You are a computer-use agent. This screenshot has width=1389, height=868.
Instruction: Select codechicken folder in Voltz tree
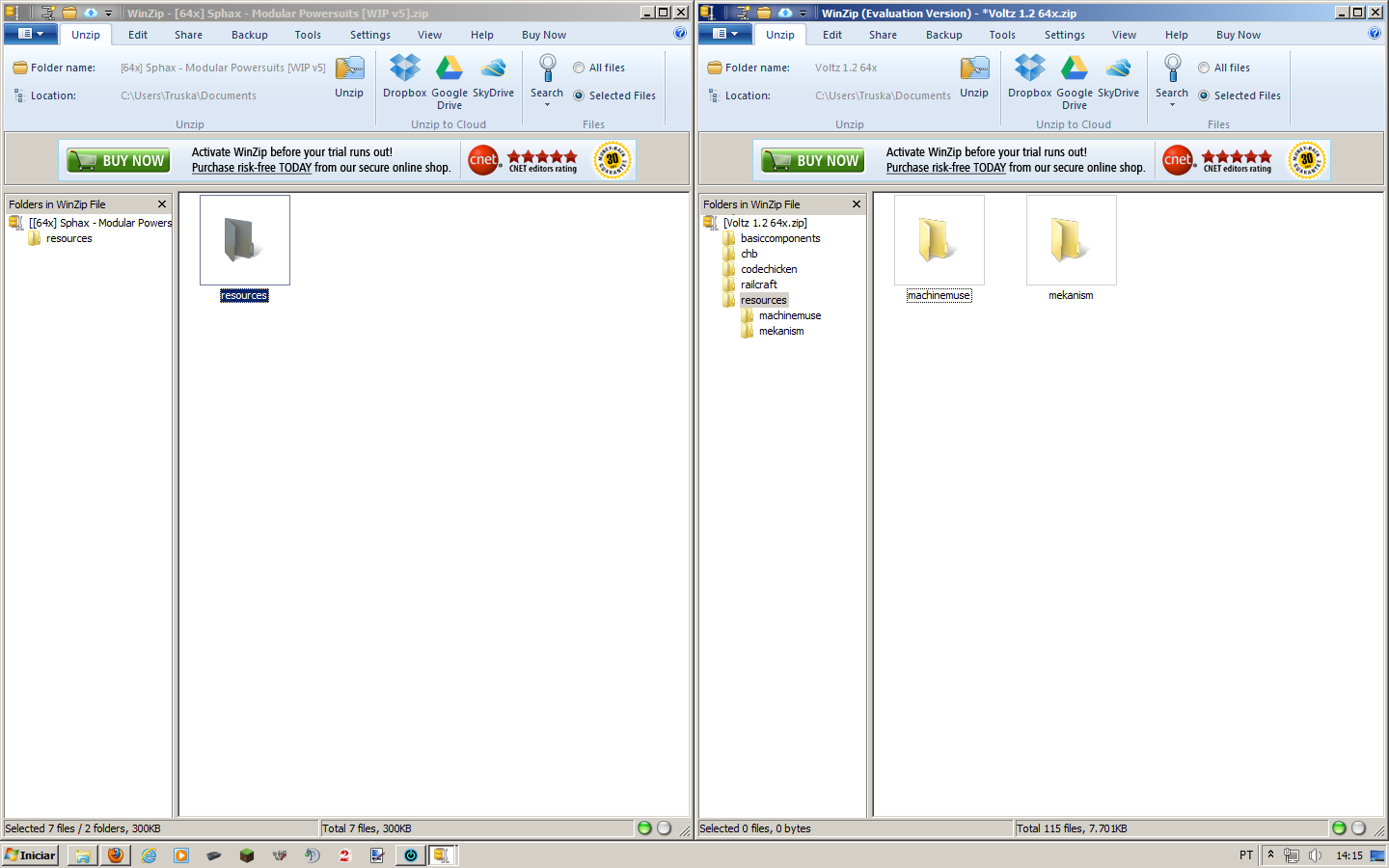point(769,269)
